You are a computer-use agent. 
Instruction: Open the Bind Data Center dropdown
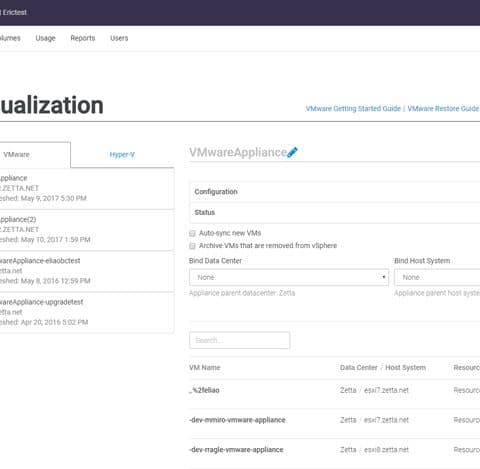click(289, 277)
